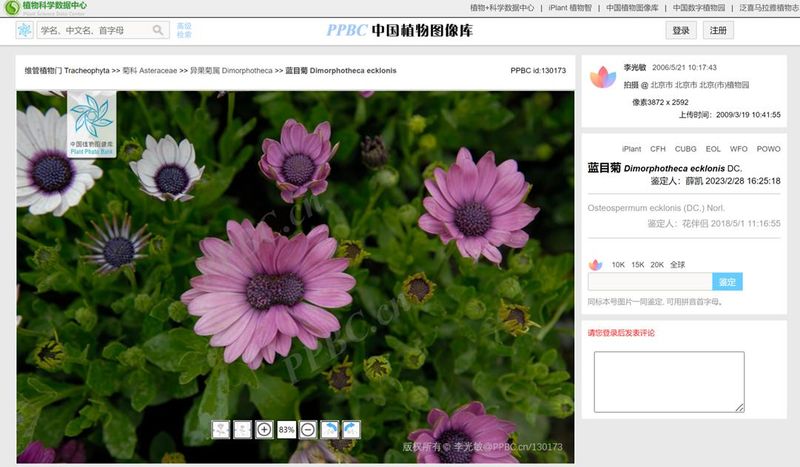Image resolution: width=800 pixels, height=467 pixels.
Task: Zoom out using the minus magnifier icon
Action: 308,430
